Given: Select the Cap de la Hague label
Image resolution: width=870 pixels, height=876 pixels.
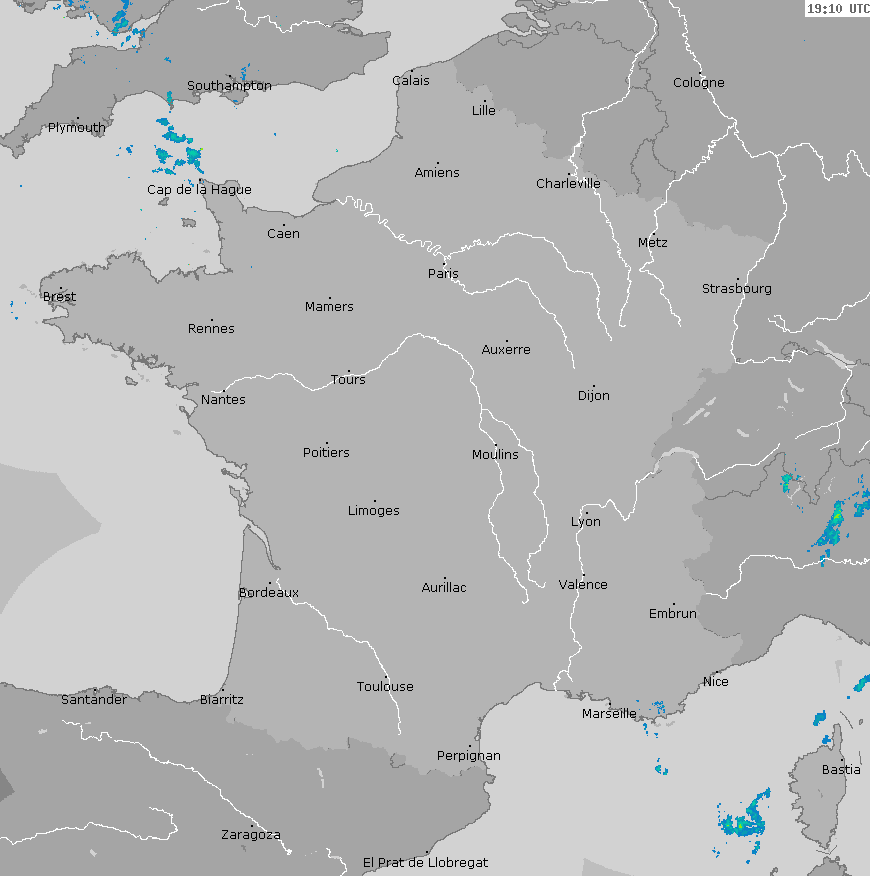Looking at the screenshot, I should [199, 190].
